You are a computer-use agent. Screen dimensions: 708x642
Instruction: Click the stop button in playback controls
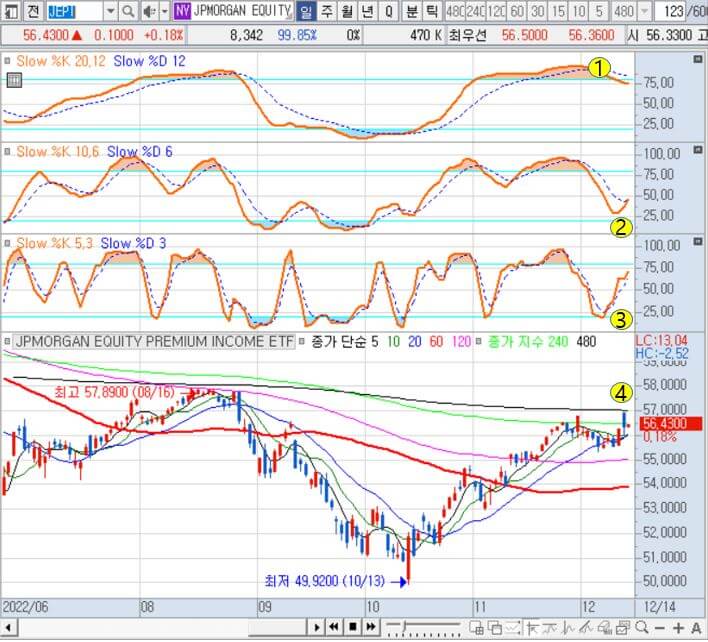(x=353, y=627)
